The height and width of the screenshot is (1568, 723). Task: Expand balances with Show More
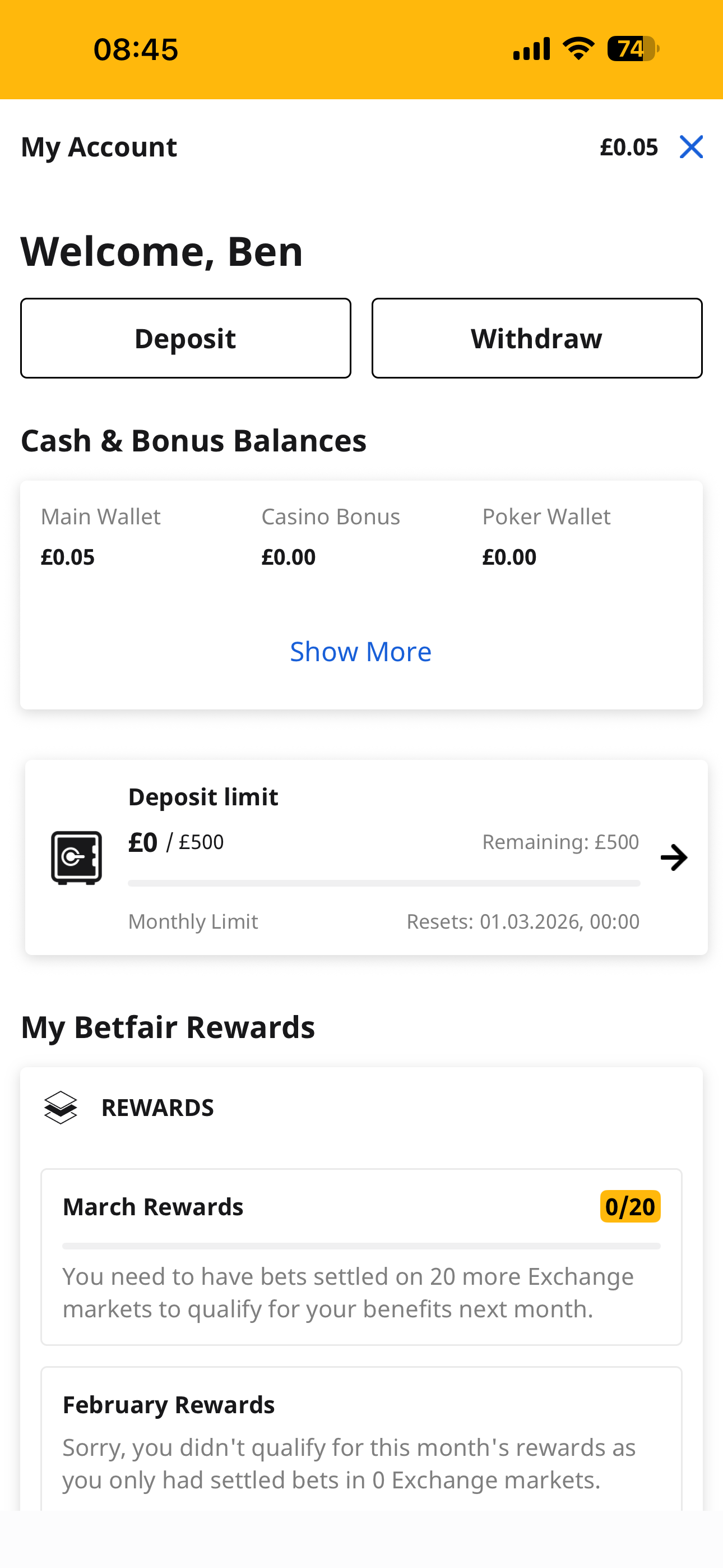(361, 651)
